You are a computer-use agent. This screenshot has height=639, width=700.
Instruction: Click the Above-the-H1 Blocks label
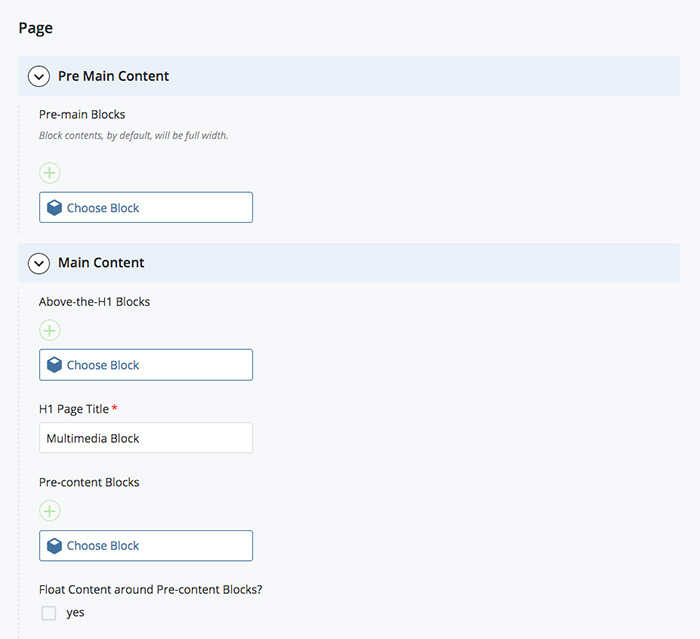pos(95,302)
